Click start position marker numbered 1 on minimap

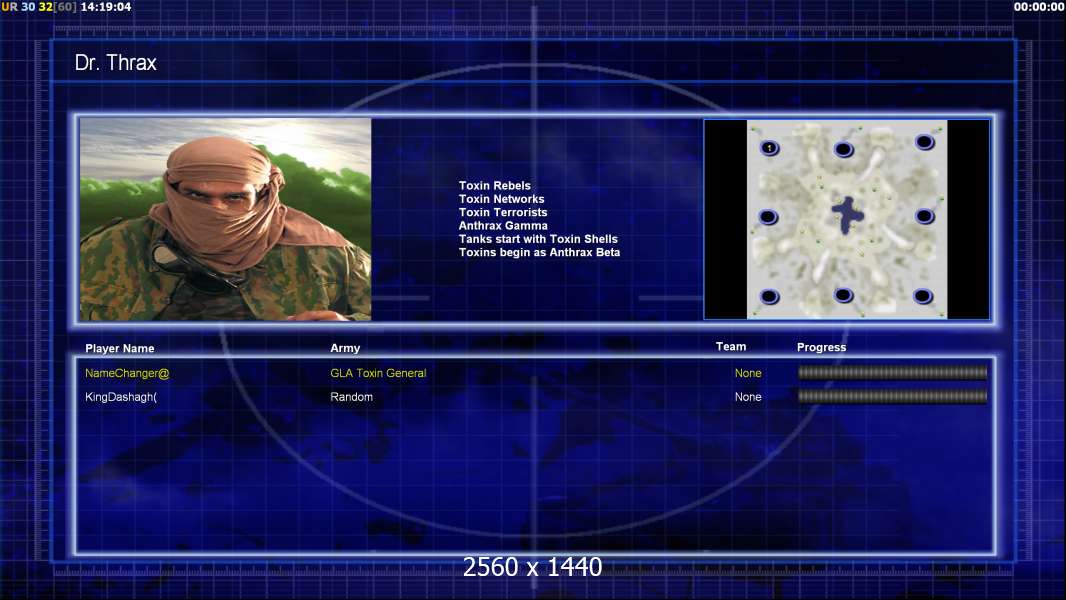click(x=769, y=147)
